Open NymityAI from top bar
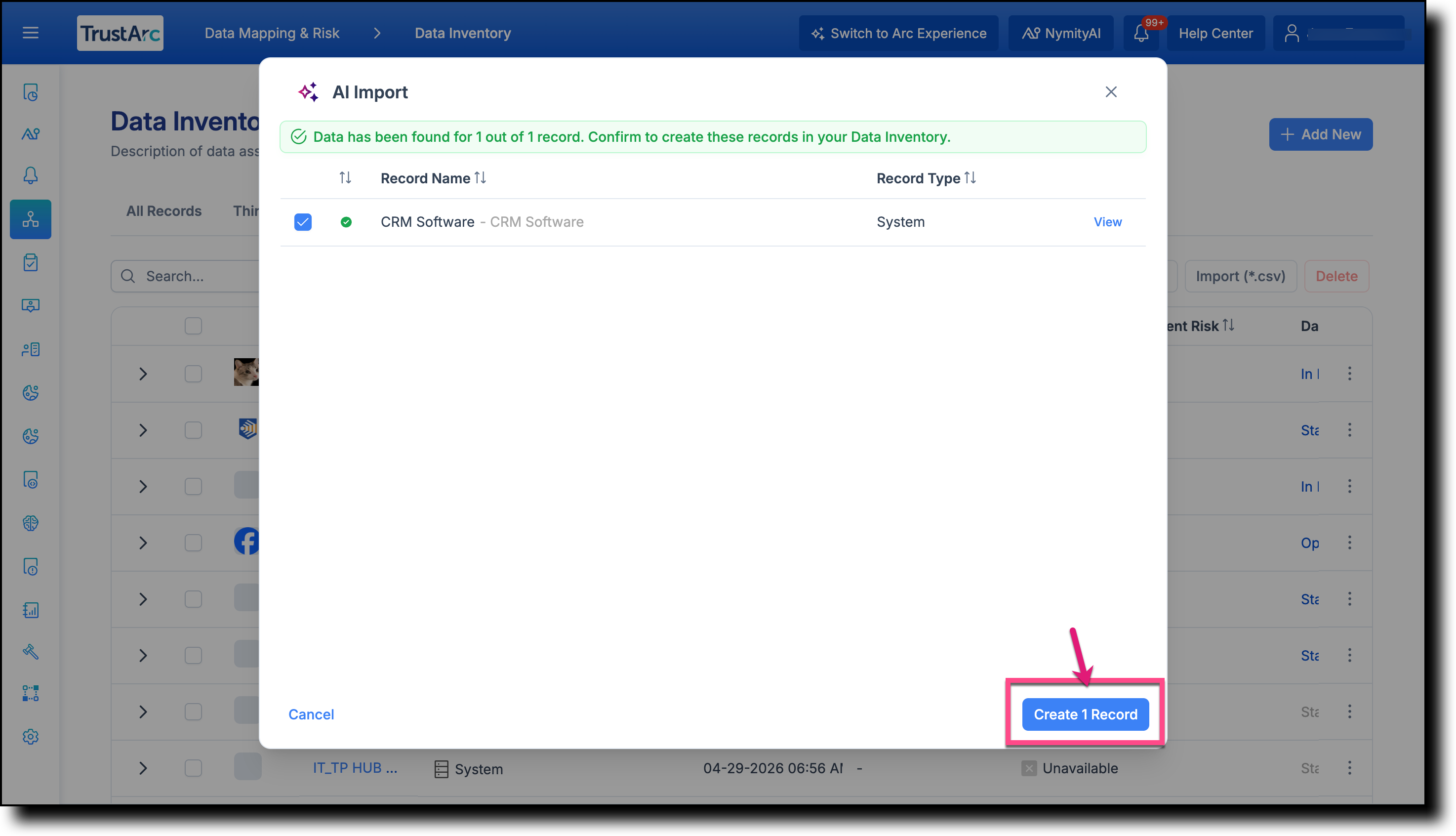The image size is (1456, 836). point(1061,33)
